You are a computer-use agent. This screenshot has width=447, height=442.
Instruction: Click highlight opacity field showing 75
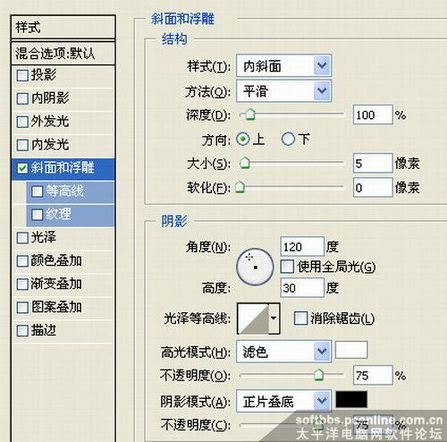coord(373,375)
